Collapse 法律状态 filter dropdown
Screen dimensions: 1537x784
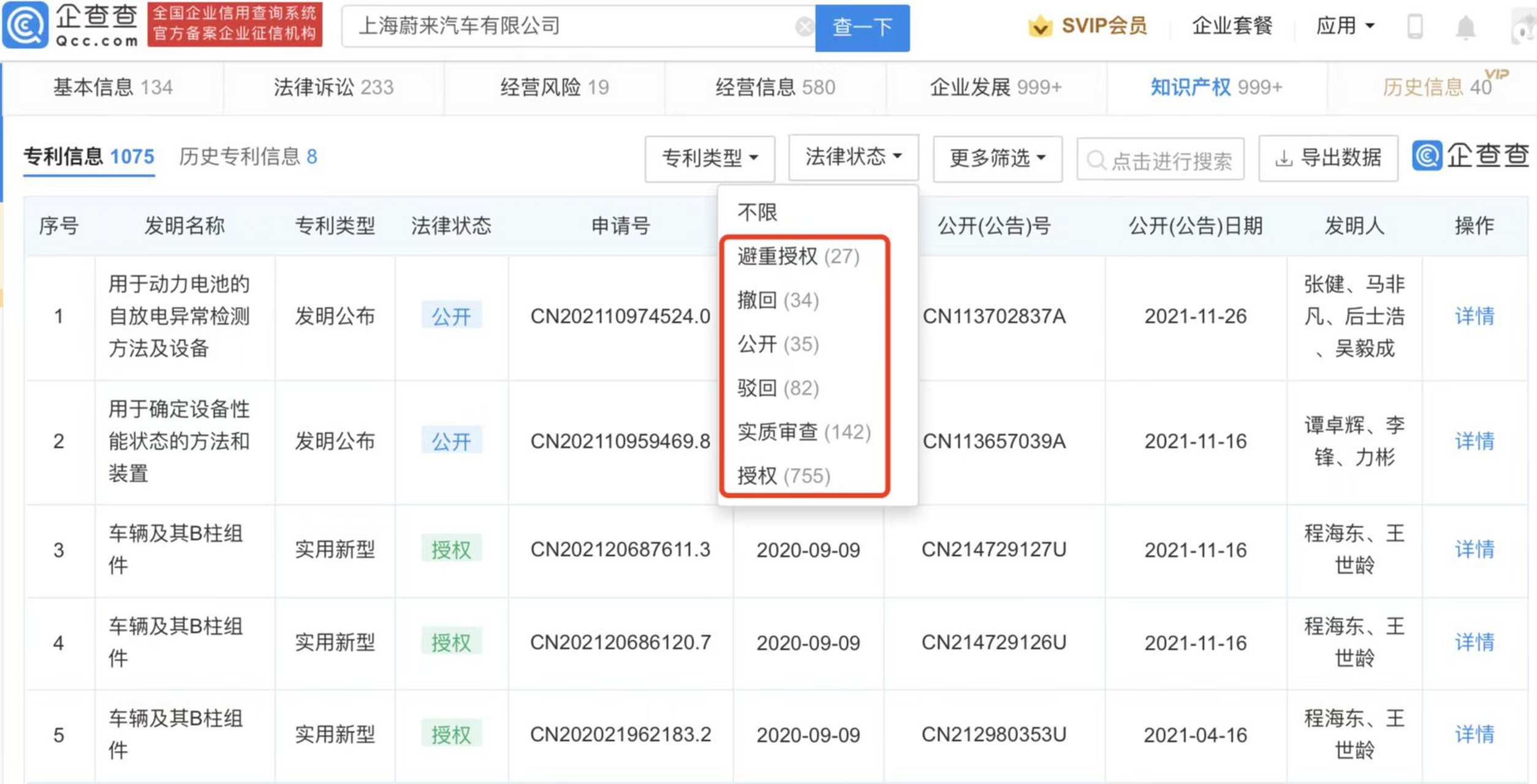tap(854, 157)
